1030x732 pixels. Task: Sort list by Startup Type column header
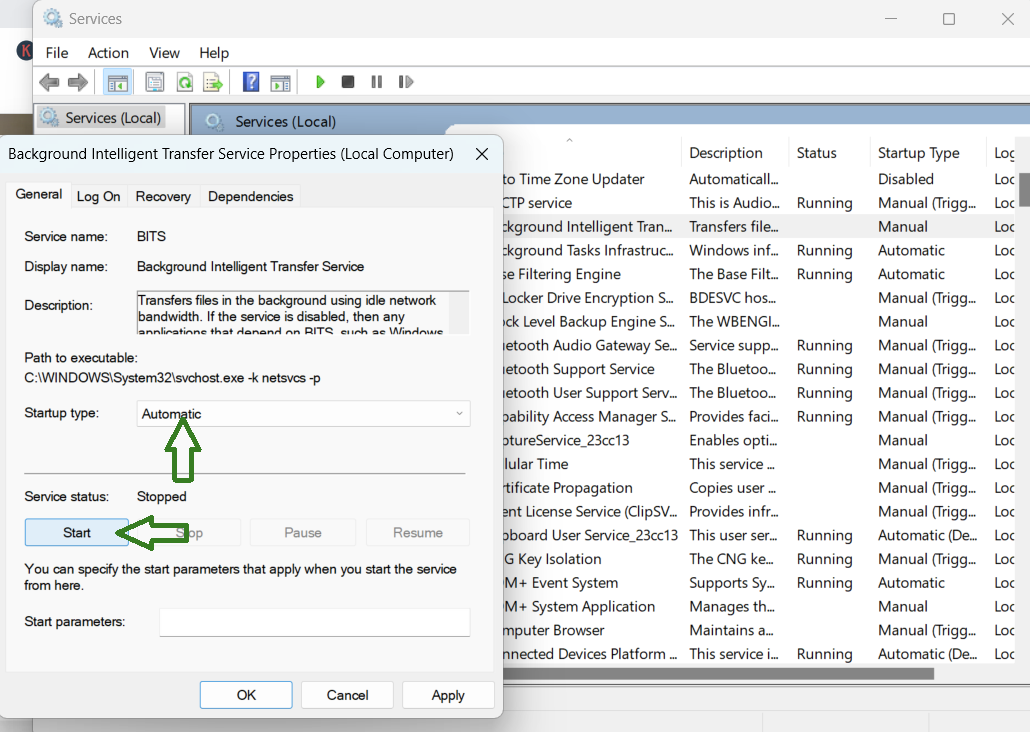918,153
